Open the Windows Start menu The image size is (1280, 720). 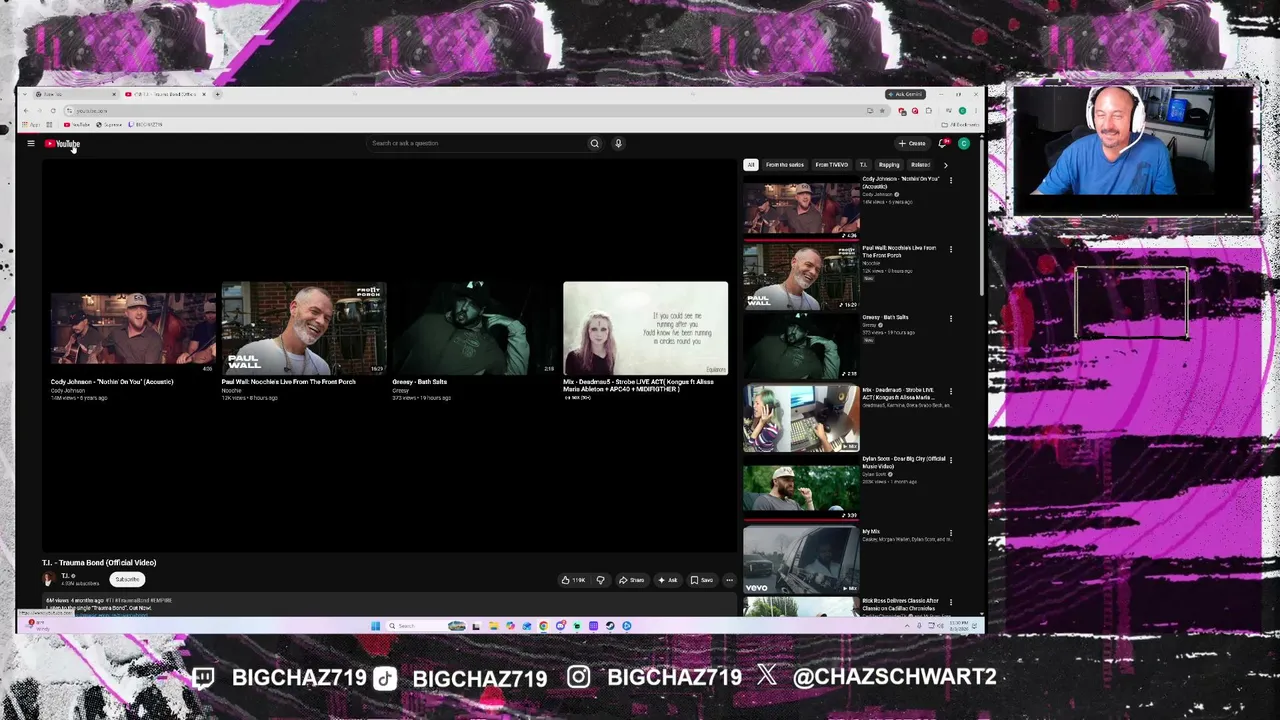375,626
